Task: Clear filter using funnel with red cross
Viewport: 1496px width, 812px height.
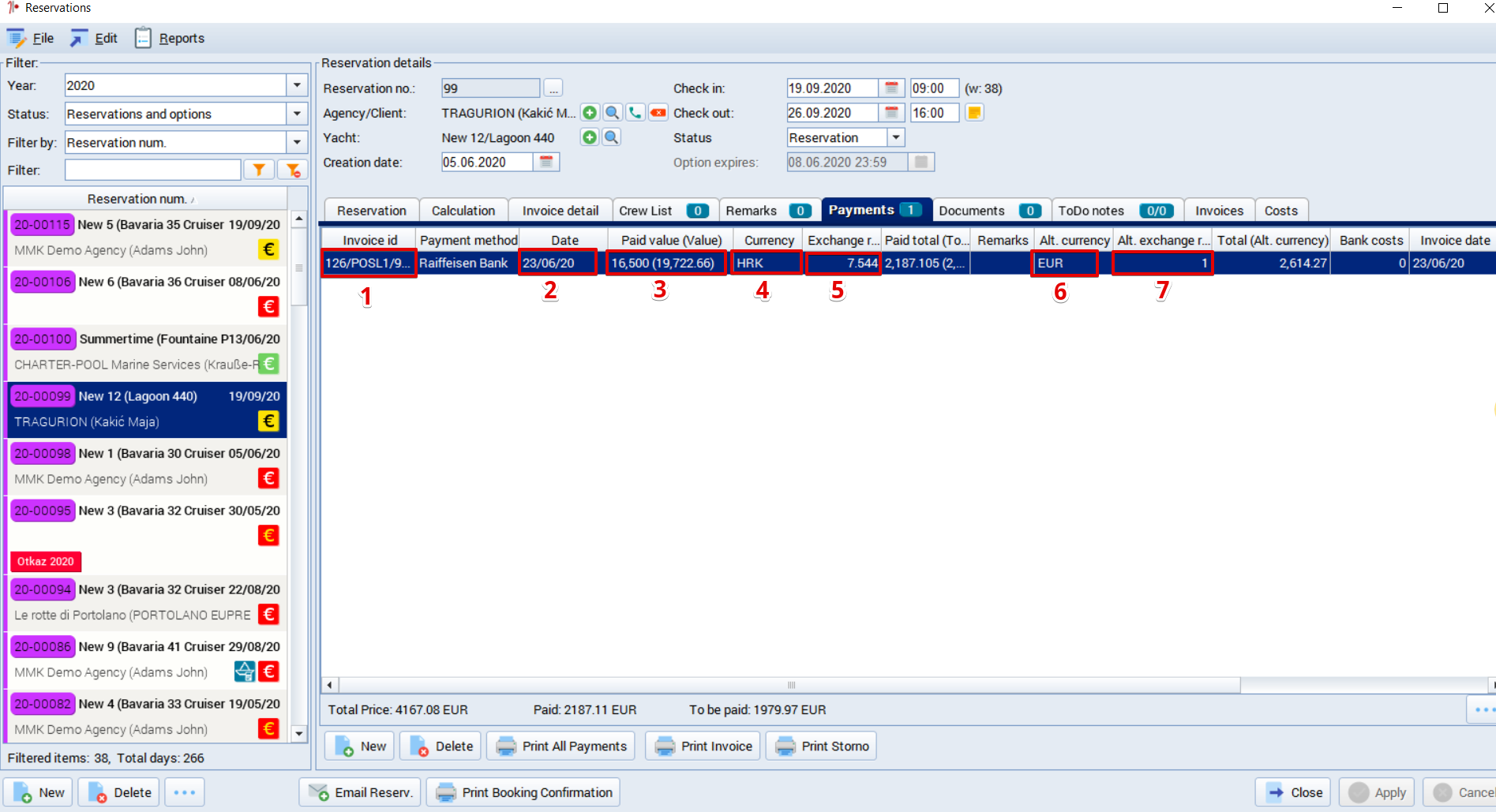Action: point(293,170)
